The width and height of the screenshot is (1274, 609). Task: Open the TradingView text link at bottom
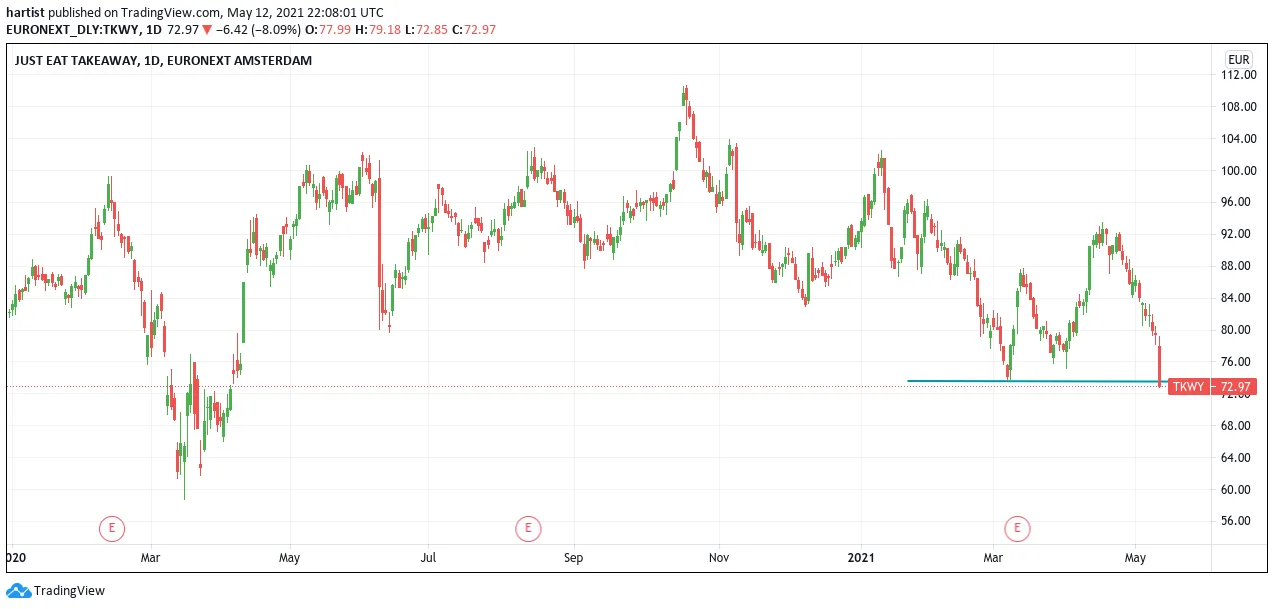tap(69, 591)
